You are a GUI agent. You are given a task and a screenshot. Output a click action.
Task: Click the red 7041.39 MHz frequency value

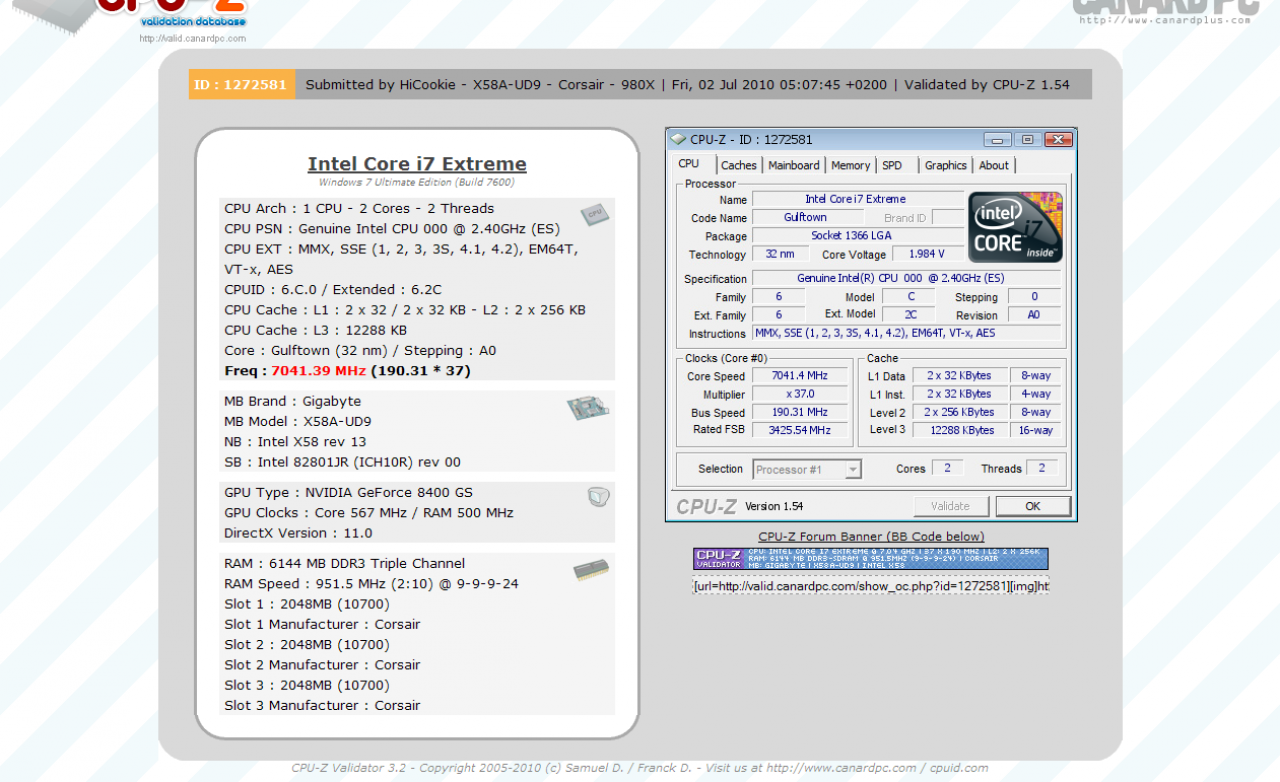[319, 371]
